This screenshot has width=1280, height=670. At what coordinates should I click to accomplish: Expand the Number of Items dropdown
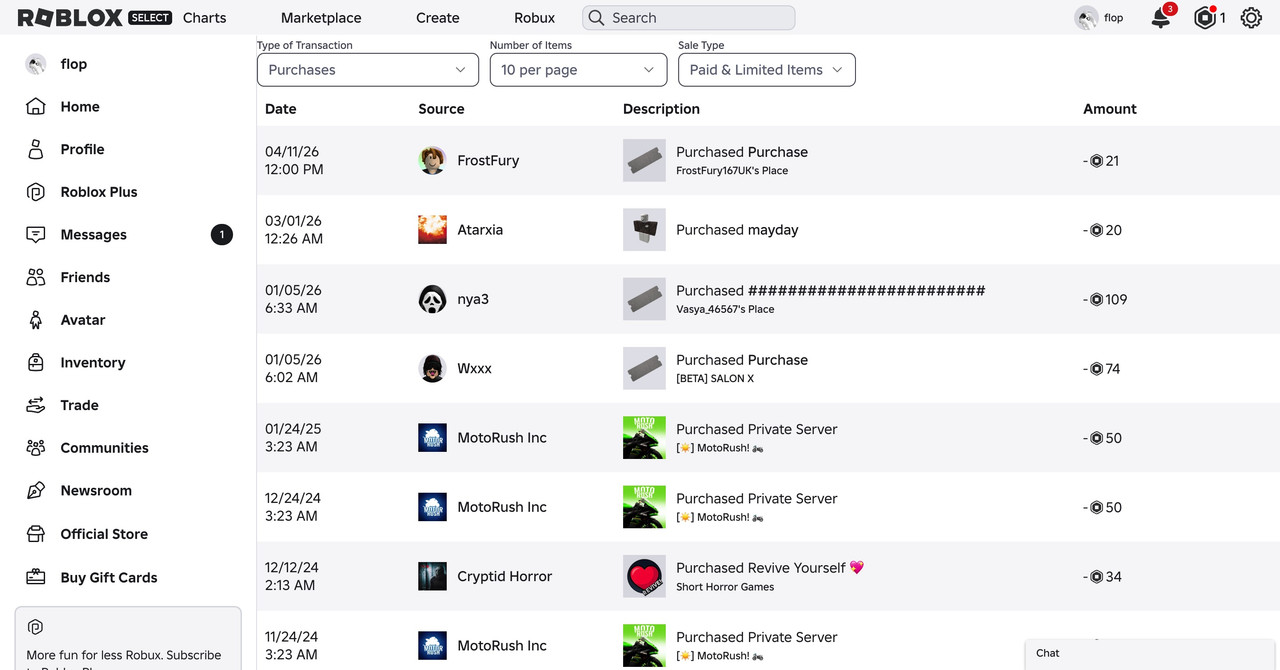tap(578, 69)
